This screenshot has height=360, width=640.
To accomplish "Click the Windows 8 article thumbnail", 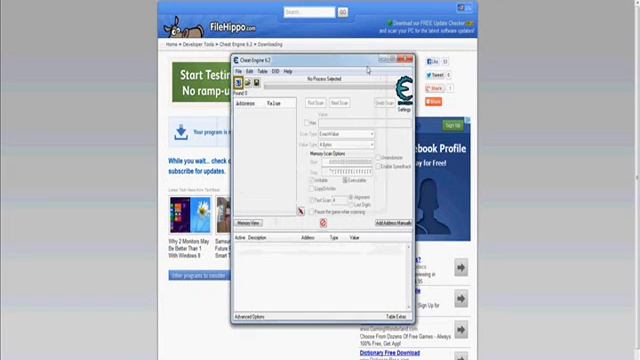I will 190,215.
